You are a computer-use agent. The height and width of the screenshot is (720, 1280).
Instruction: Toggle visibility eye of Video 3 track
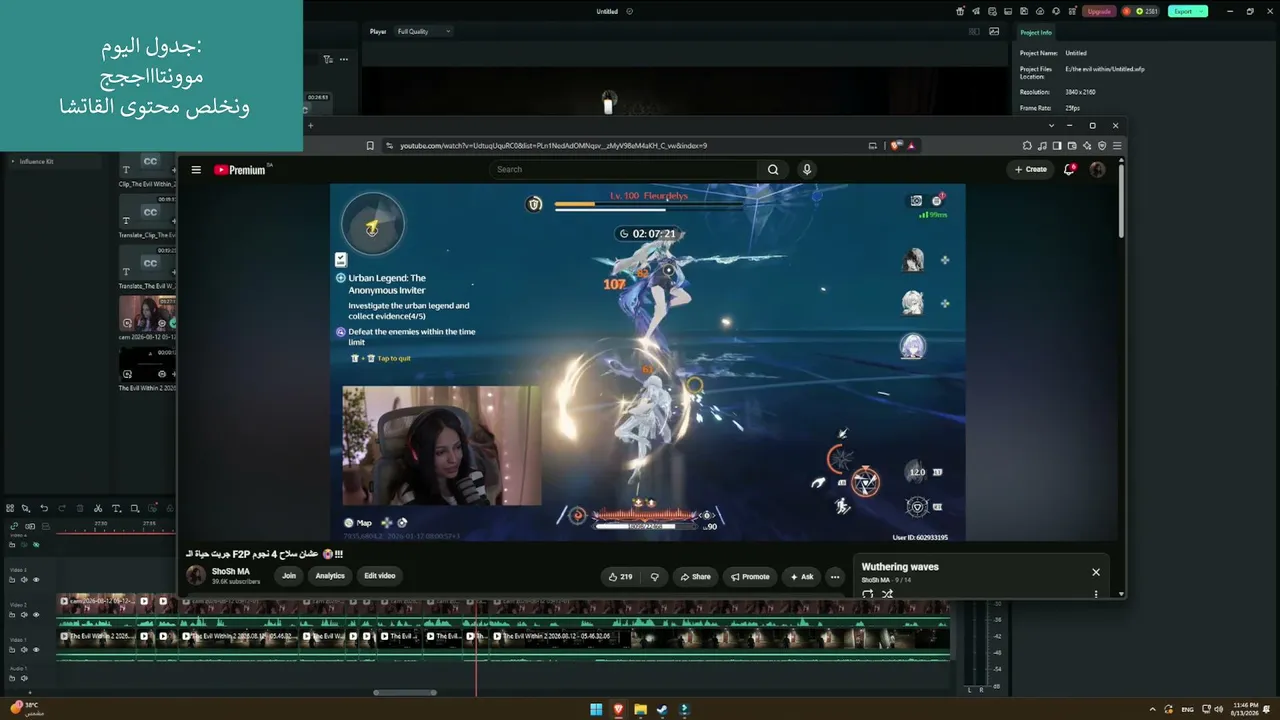point(37,580)
